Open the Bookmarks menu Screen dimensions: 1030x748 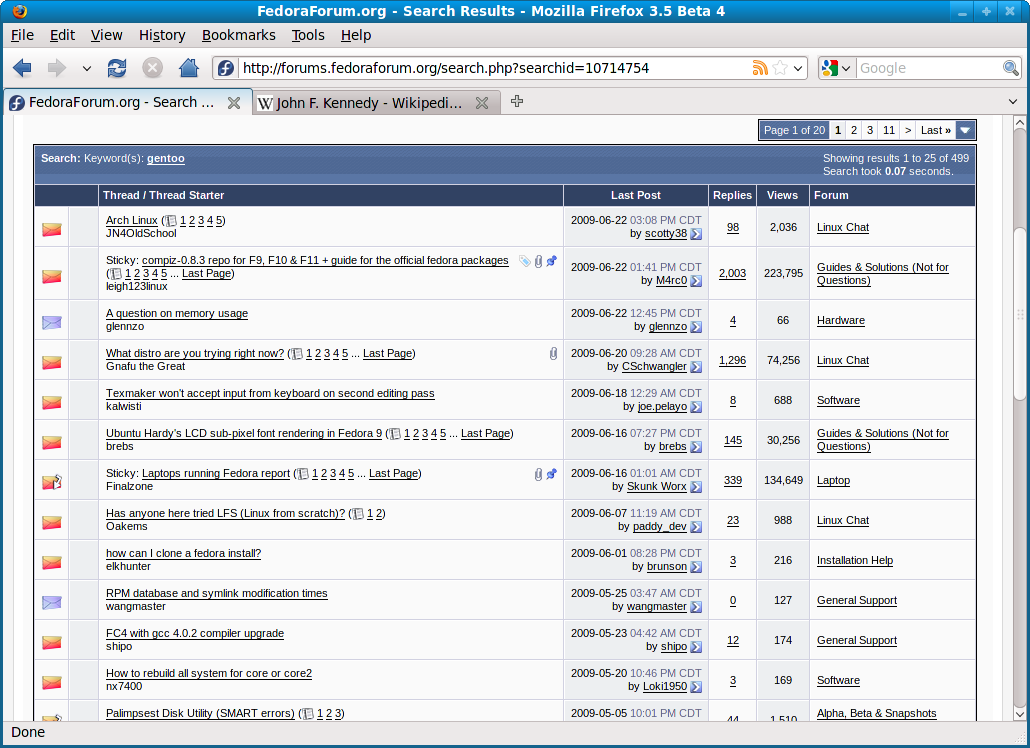[238, 35]
